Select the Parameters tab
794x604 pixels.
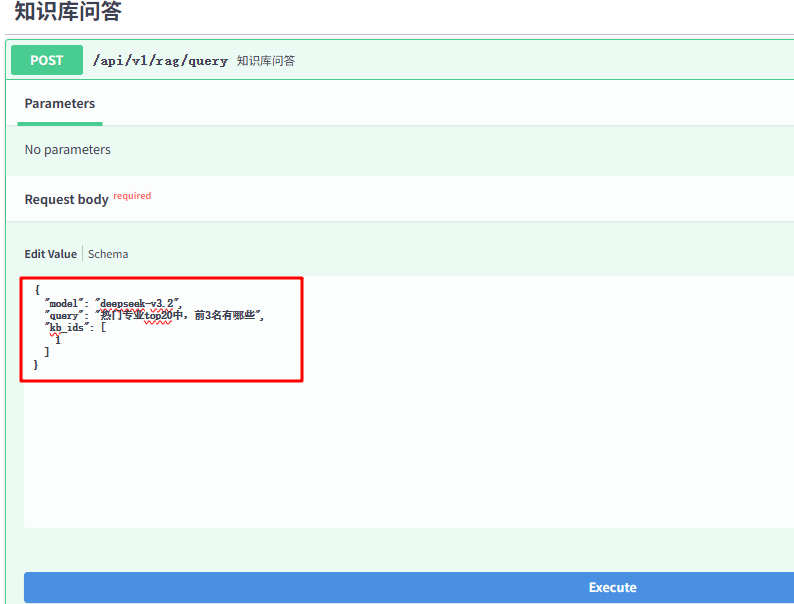coord(60,104)
